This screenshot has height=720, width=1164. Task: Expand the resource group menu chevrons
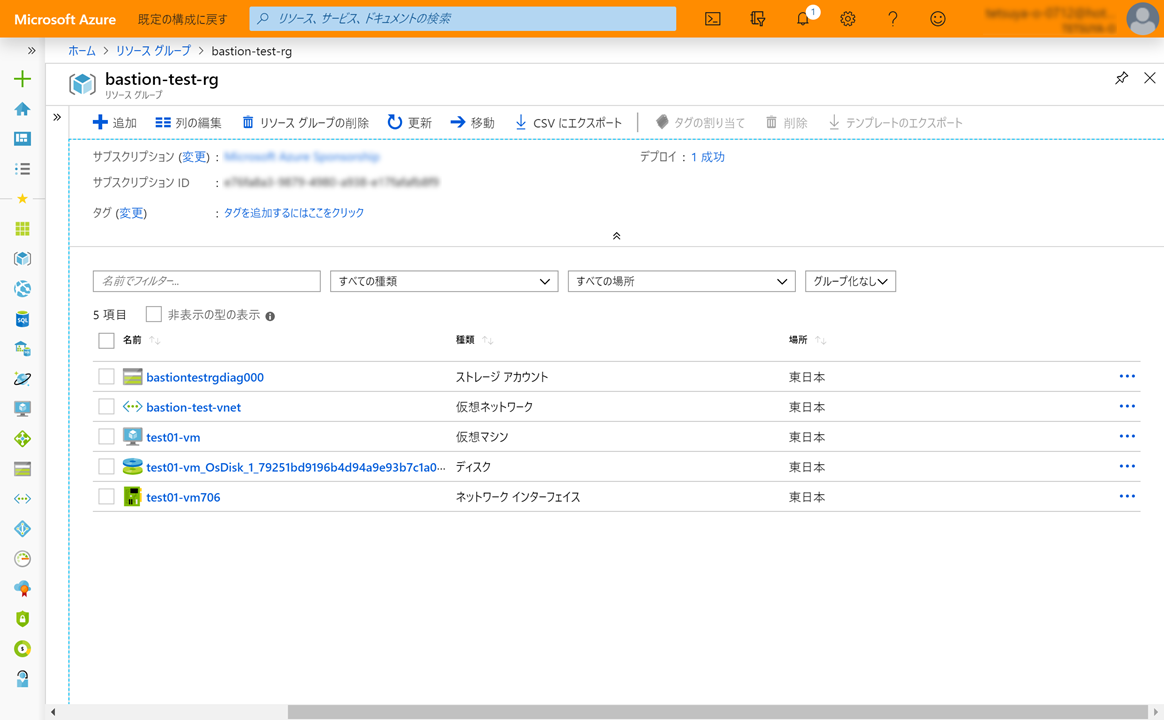(x=57, y=117)
